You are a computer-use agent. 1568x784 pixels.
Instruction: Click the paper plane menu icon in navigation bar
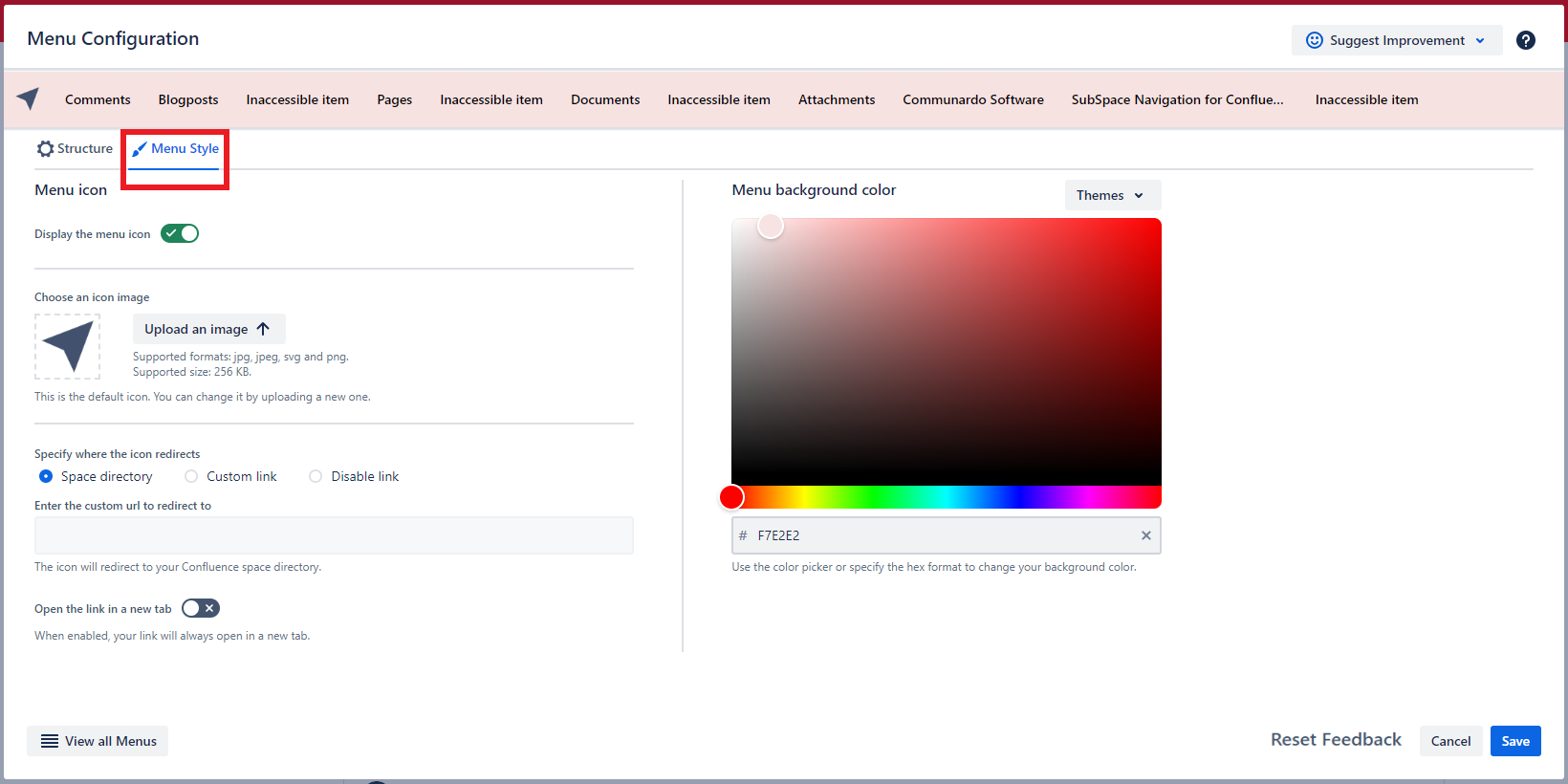click(x=29, y=98)
